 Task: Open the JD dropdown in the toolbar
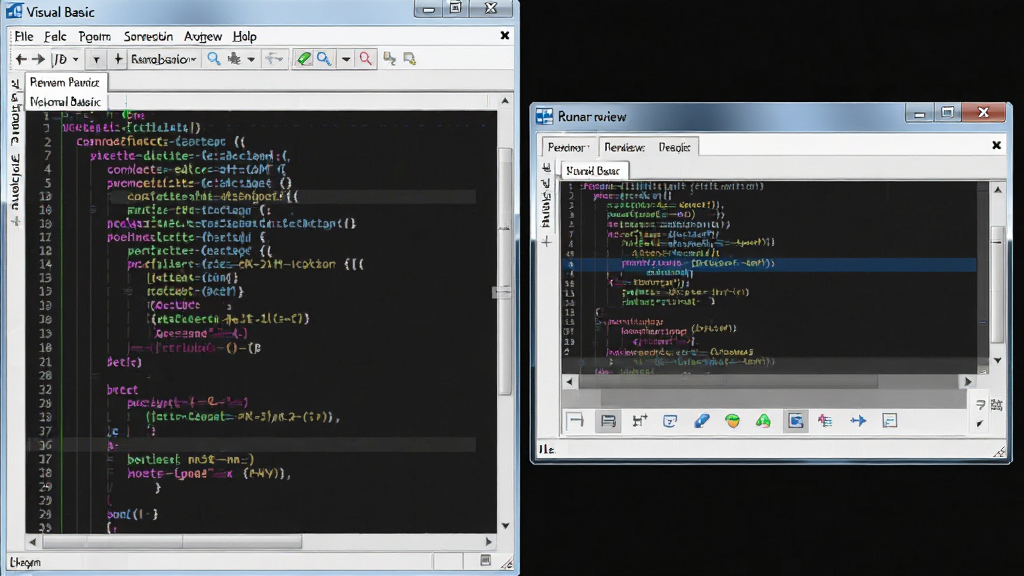pyautogui.click(x=65, y=59)
